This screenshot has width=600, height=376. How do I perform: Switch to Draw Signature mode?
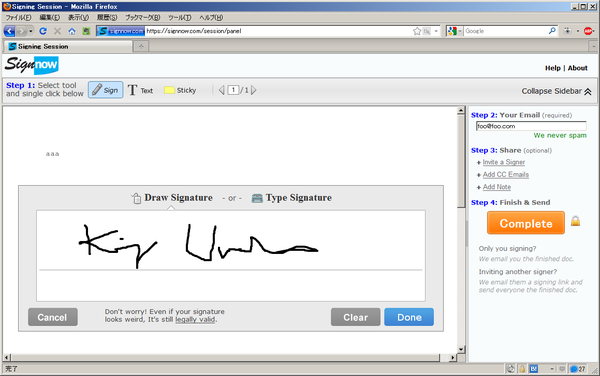(x=178, y=198)
